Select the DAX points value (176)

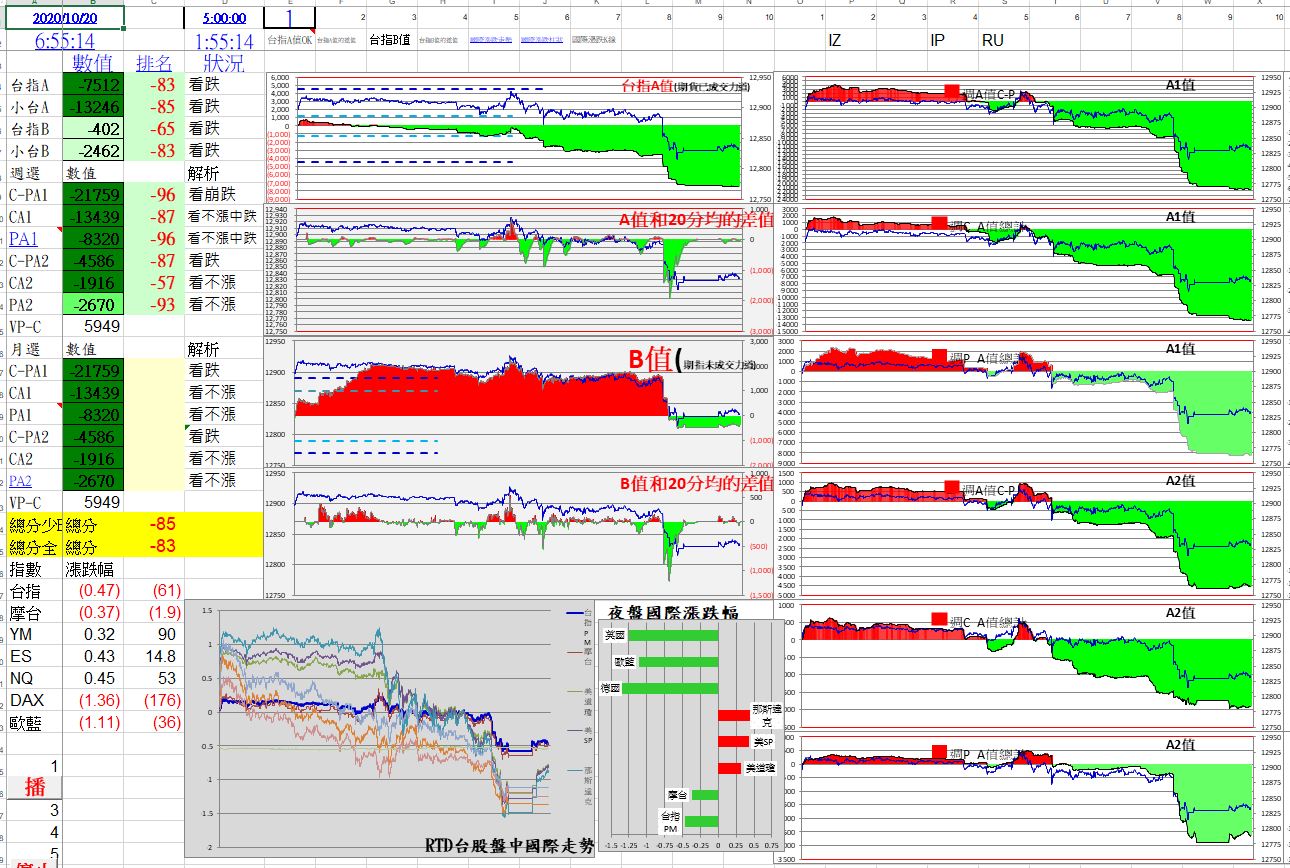(x=154, y=700)
